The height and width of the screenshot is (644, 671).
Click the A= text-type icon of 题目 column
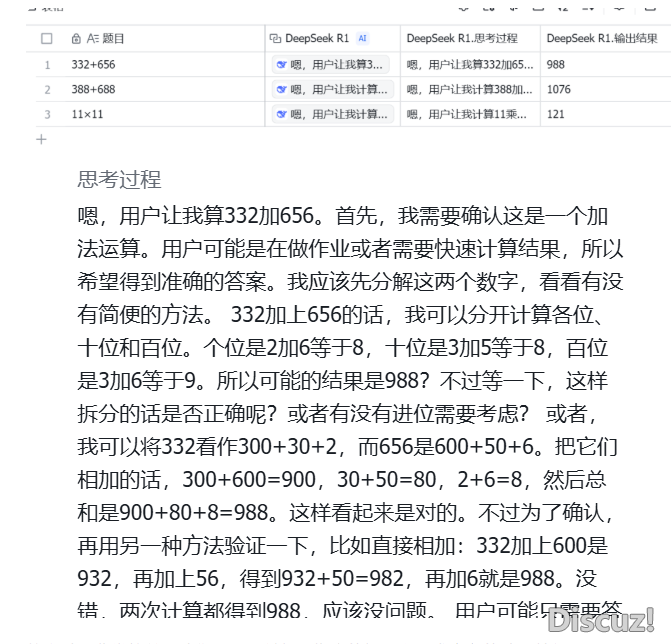coord(93,39)
